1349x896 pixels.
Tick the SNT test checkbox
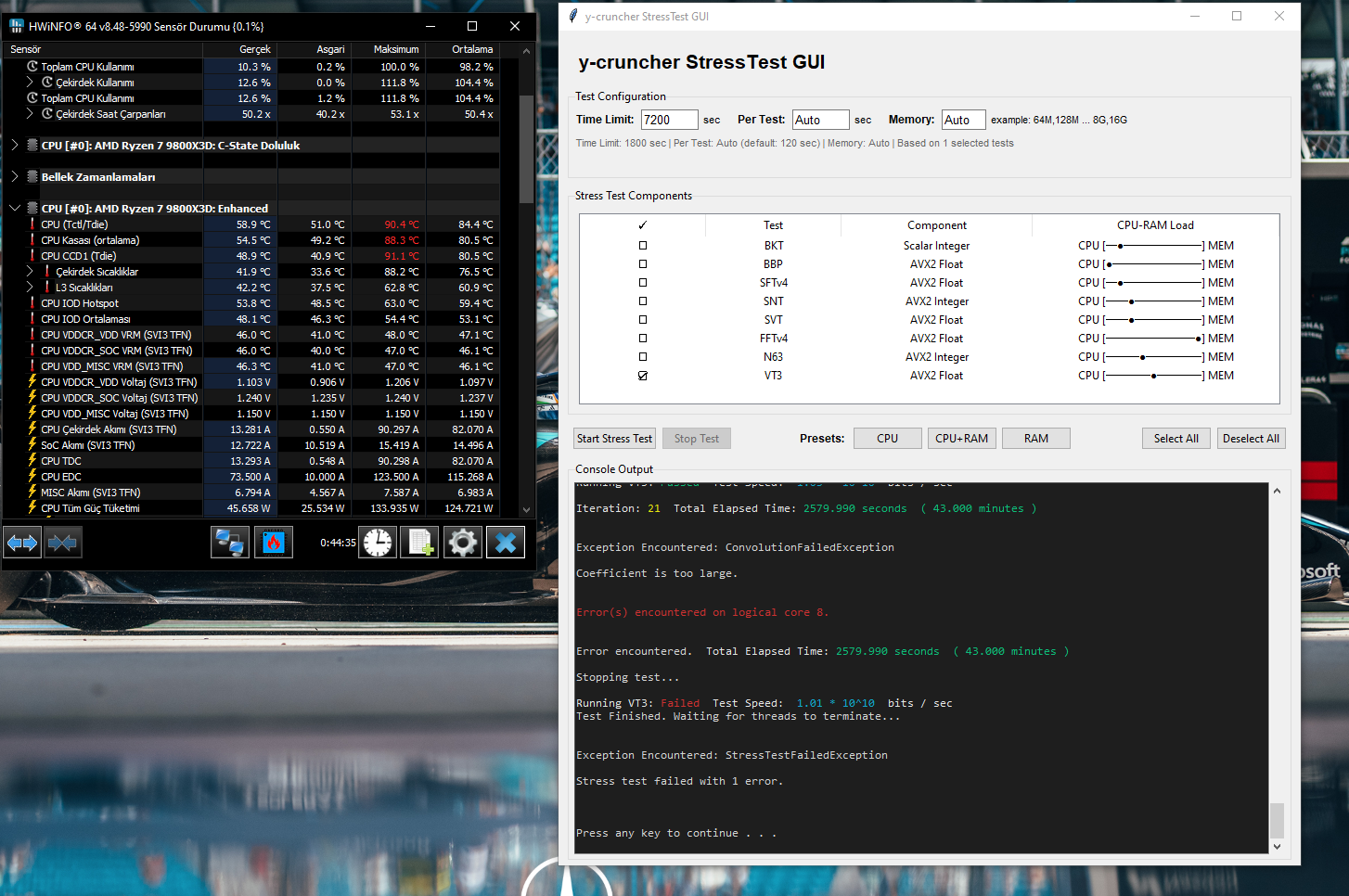643,301
